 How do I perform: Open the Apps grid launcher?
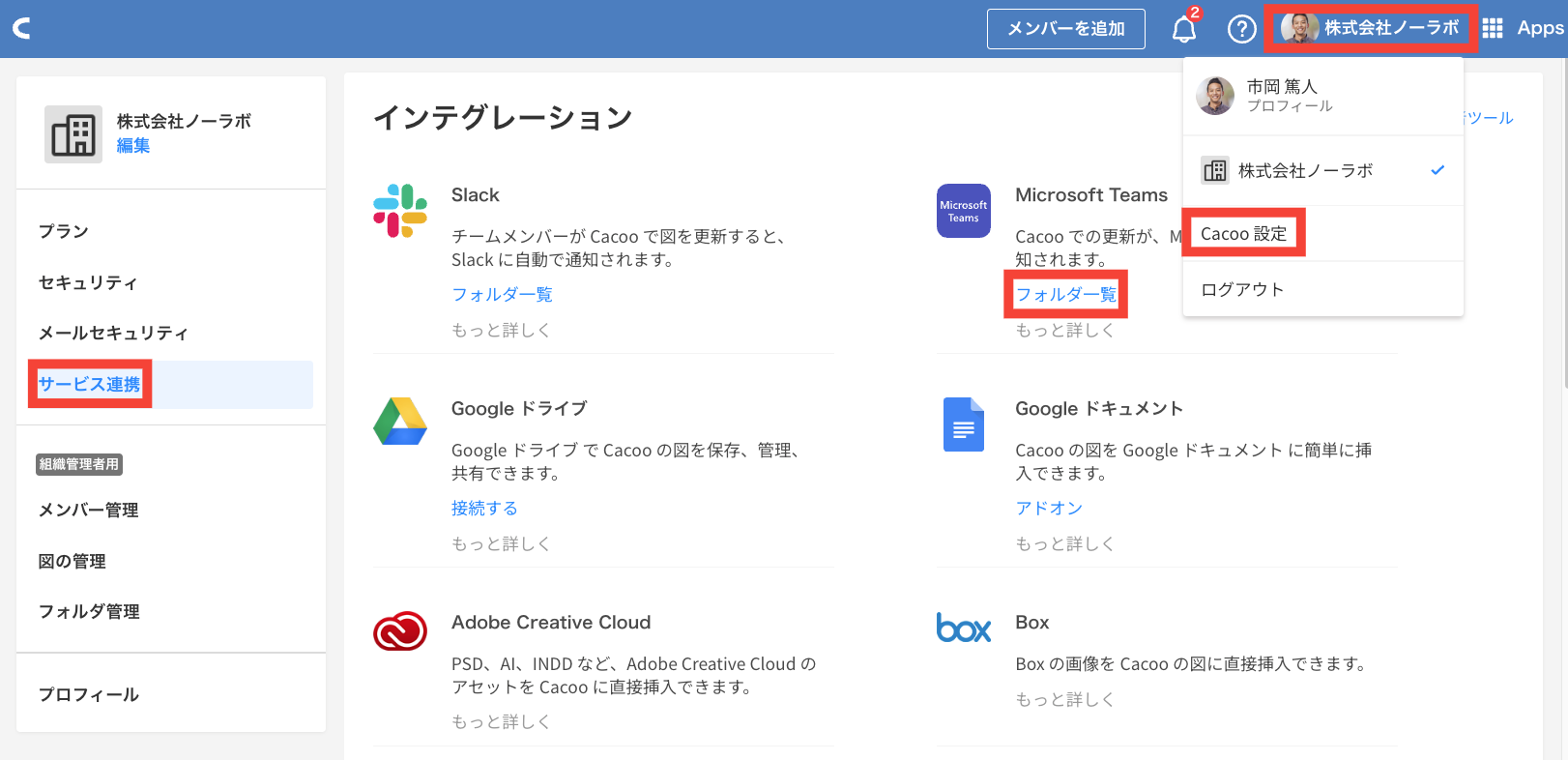pos(1493,28)
